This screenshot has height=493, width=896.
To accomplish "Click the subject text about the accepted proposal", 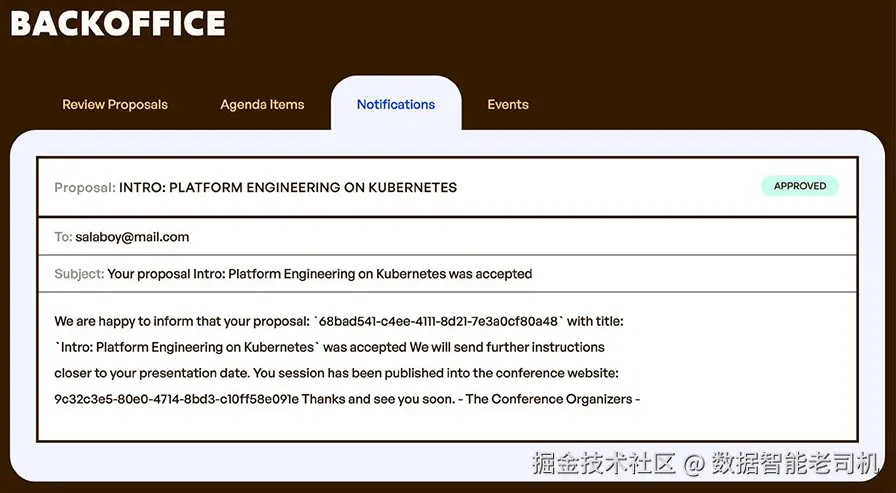I will 320,273.
